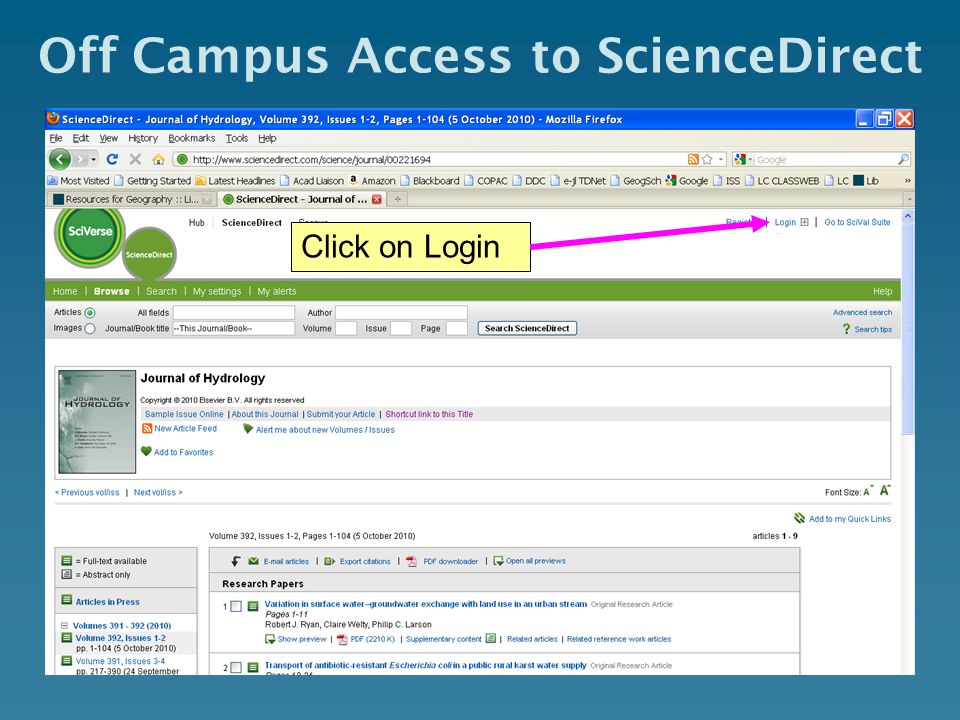Click the alert icon for new Volumes/Issues

[248, 429]
